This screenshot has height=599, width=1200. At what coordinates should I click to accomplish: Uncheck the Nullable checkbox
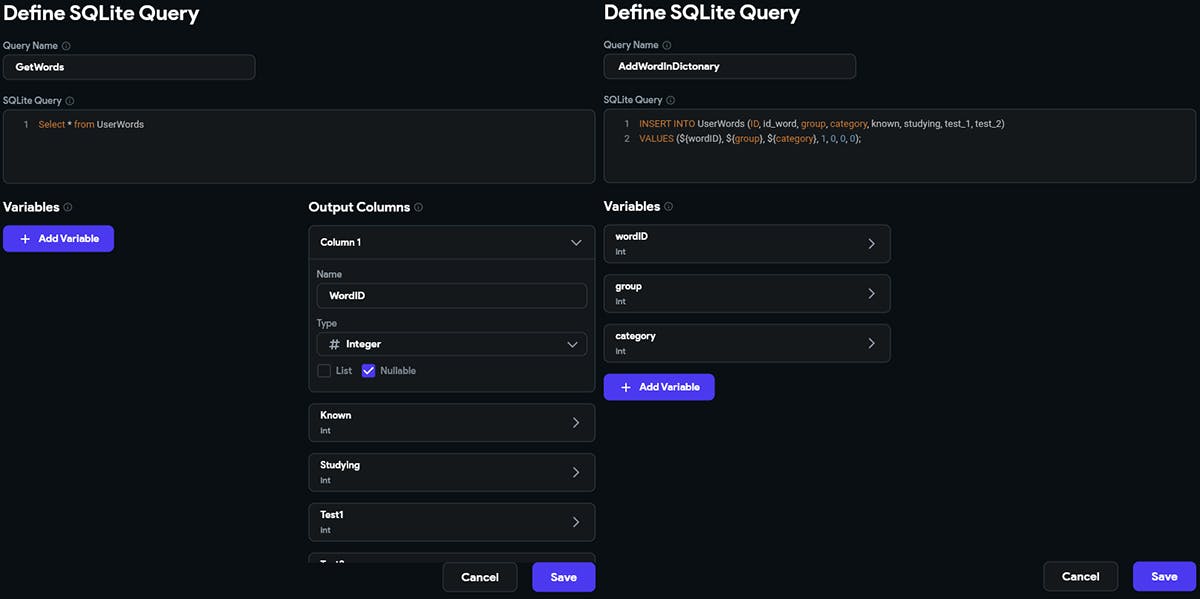[x=368, y=371]
